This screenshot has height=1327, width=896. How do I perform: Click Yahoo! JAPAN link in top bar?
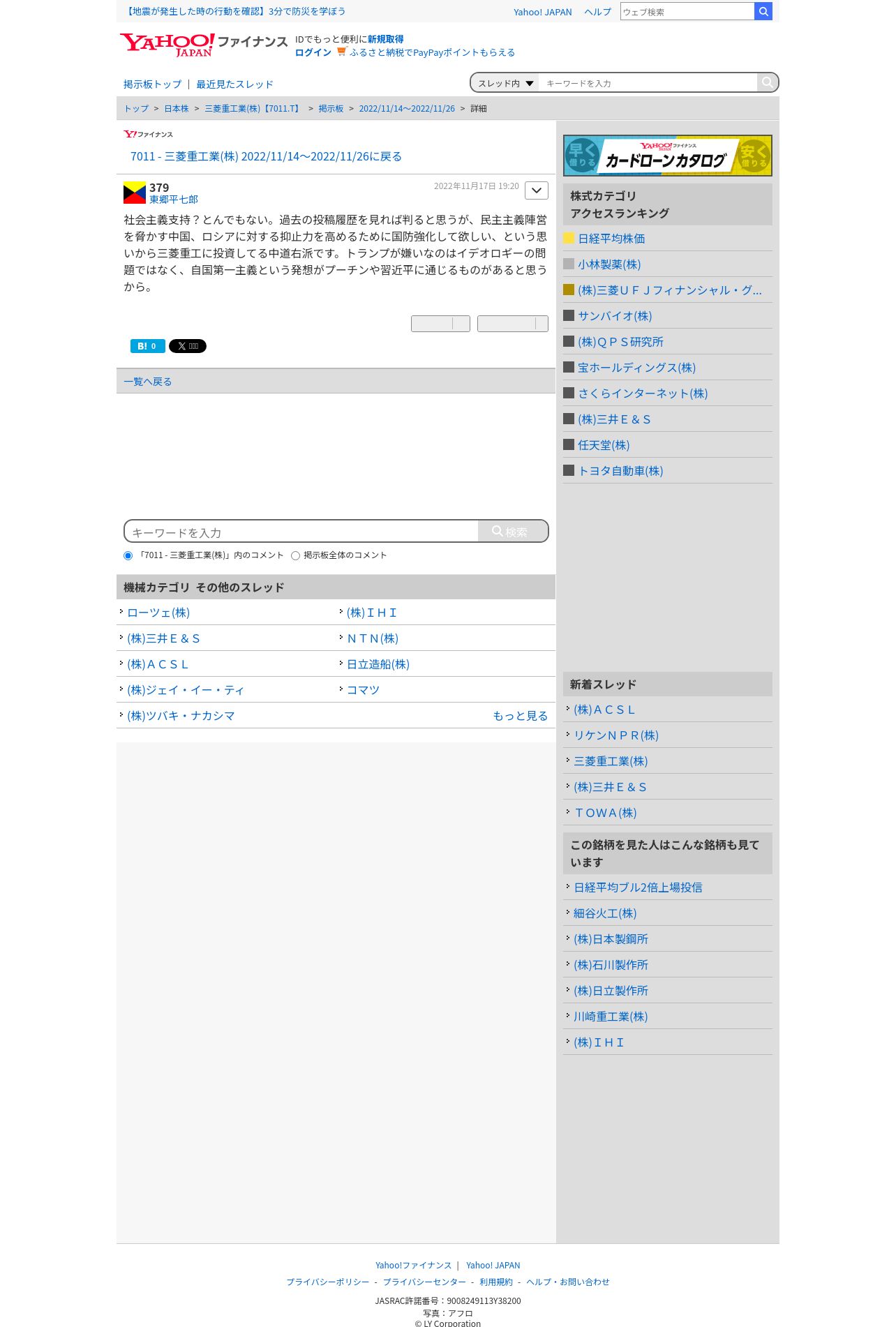pos(542,12)
